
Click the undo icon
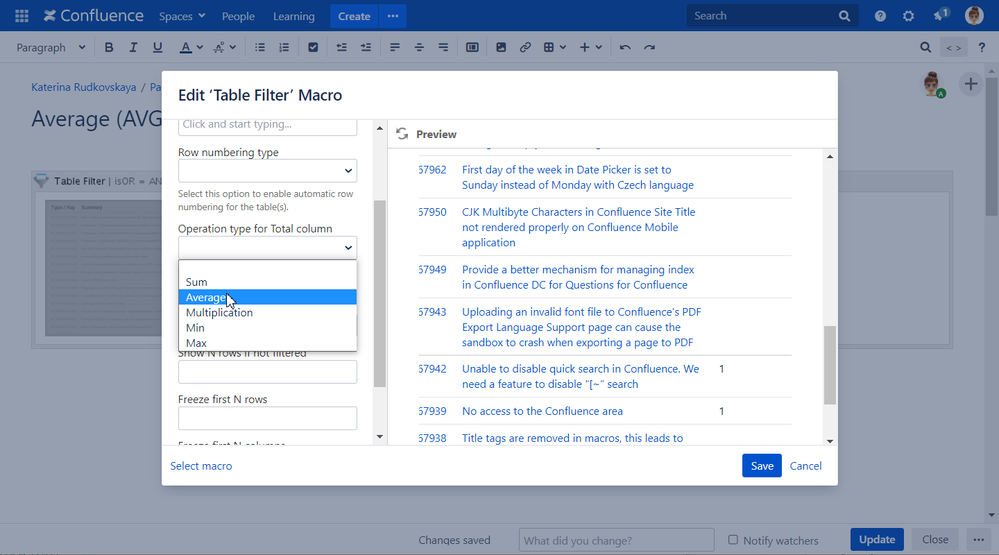point(625,47)
